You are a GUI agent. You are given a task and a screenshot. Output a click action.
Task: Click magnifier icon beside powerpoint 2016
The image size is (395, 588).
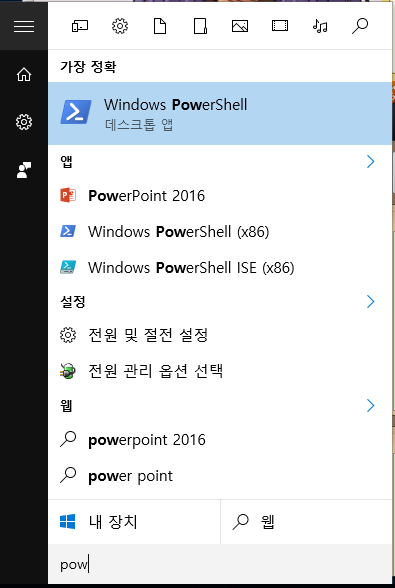coord(68,439)
